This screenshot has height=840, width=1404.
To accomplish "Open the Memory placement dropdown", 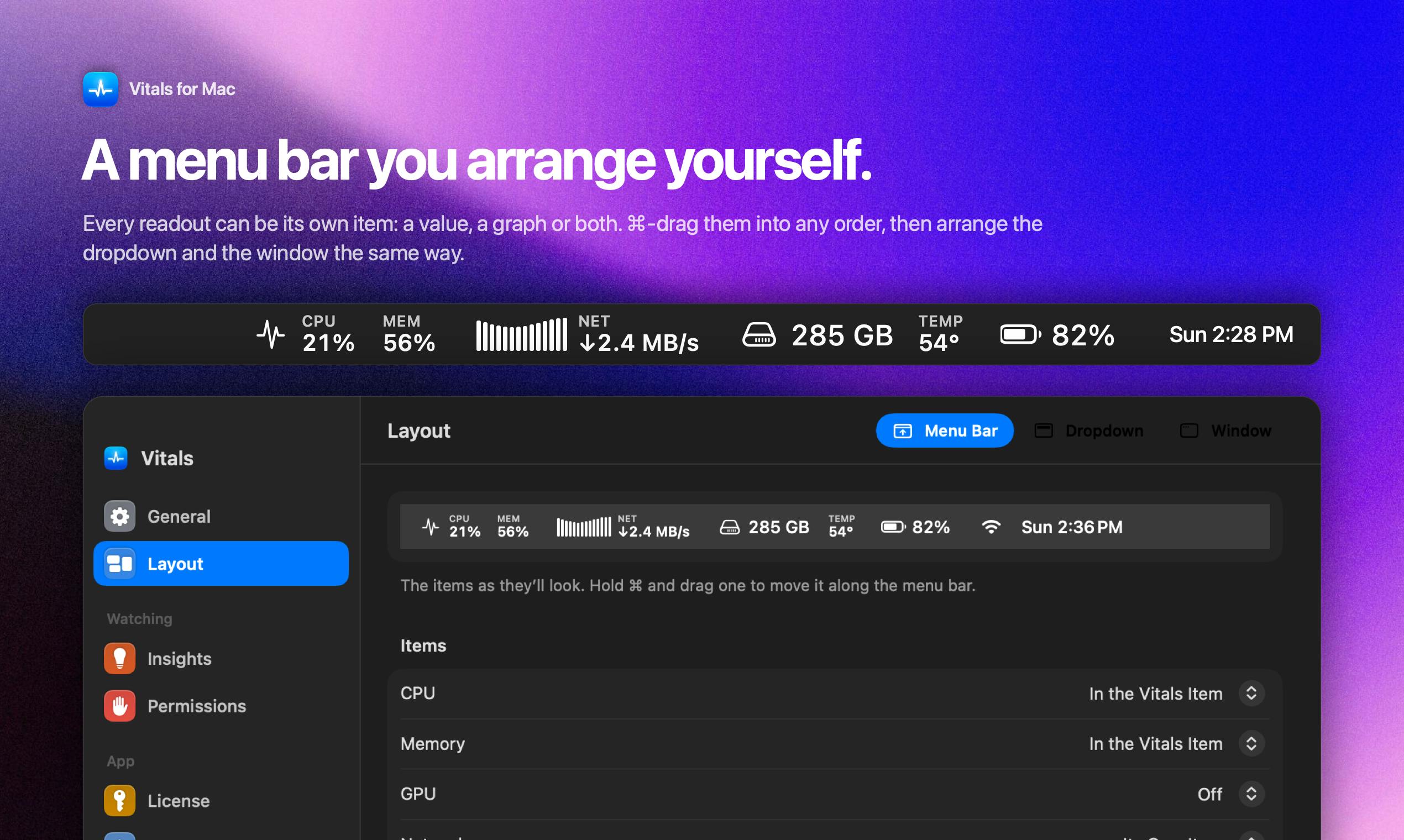I will pos(1251,743).
